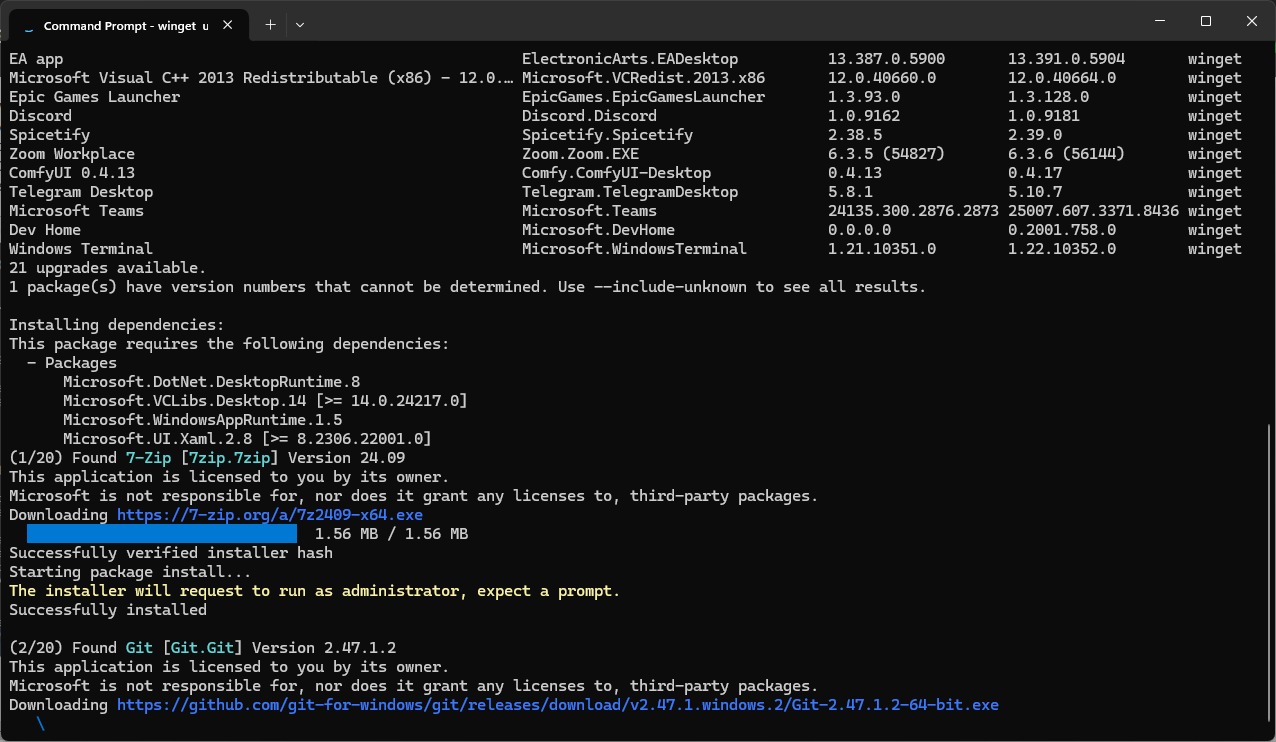
Task: Click the yellow administrator prompt warning line
Action: tap(315, 591)
